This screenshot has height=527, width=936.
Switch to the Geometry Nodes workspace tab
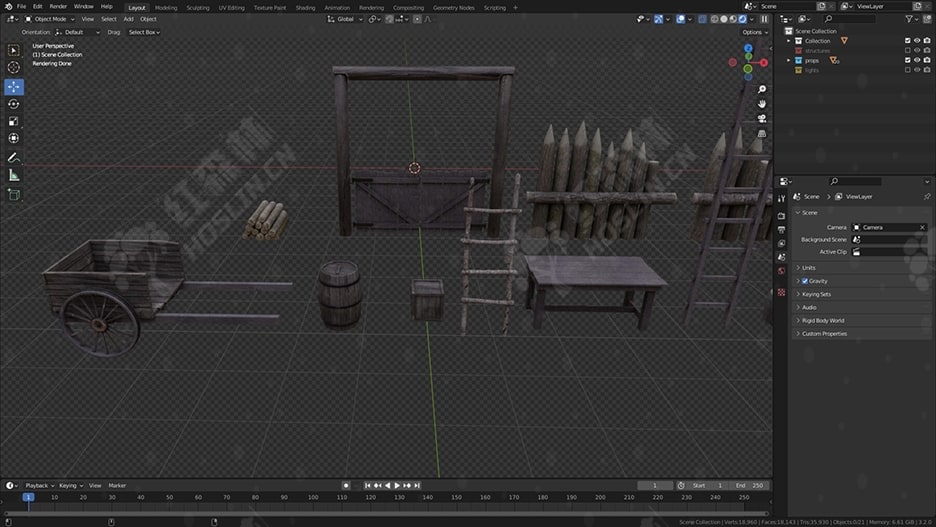pos(454,8)
